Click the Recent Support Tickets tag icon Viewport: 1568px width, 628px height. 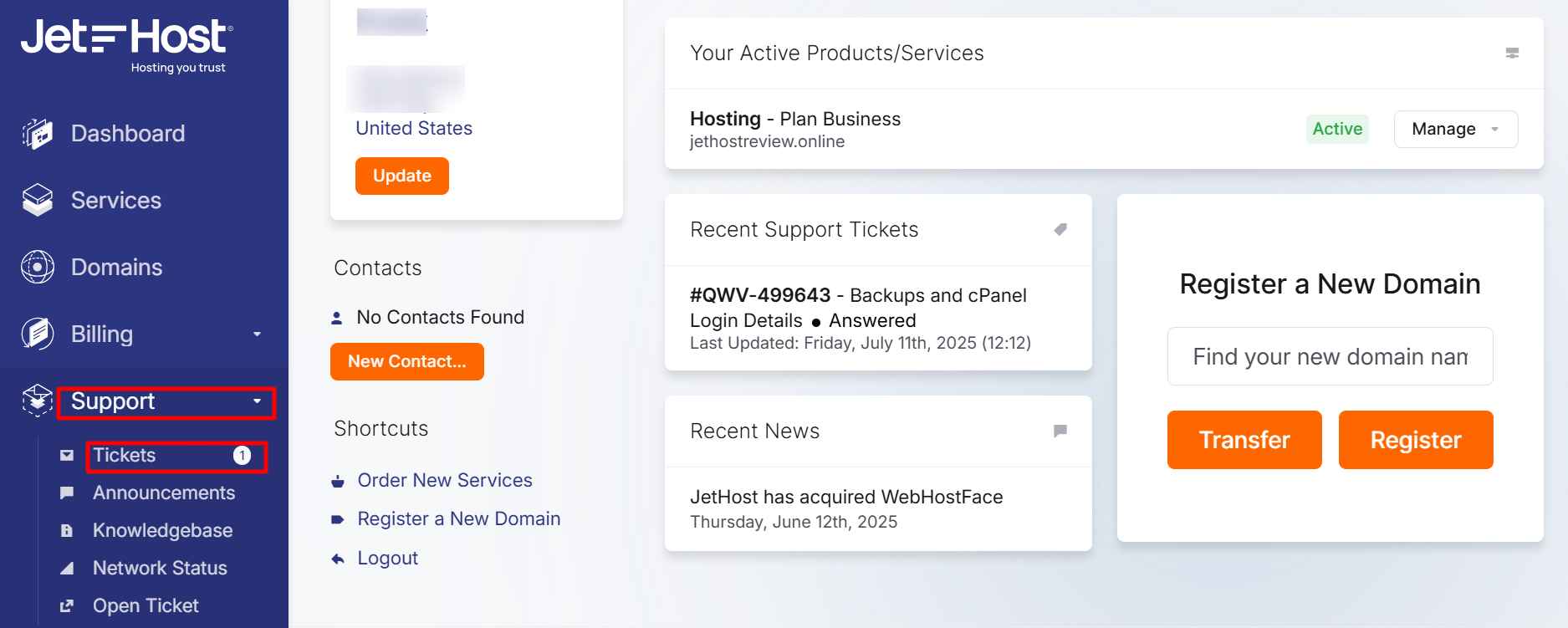coord(1060,229)
